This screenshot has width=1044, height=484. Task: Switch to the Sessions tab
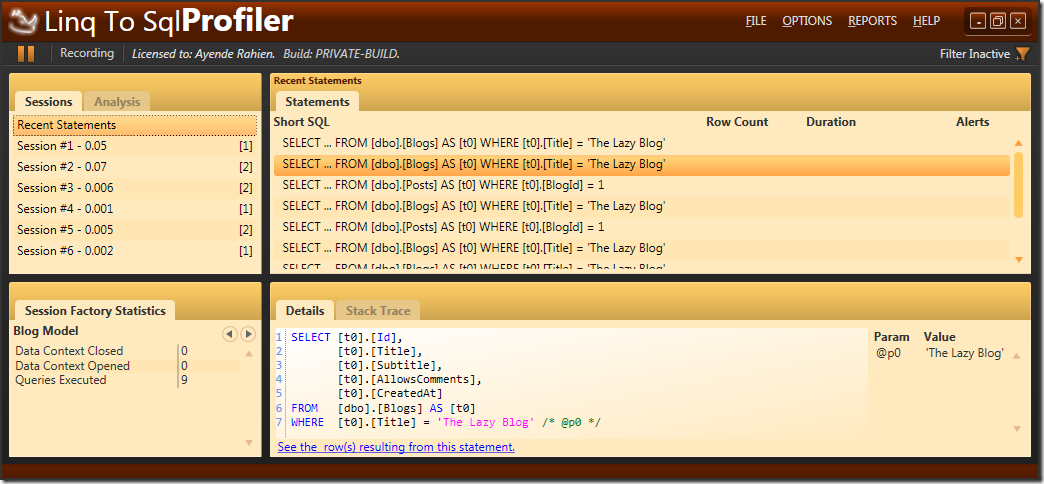[49, 102]
